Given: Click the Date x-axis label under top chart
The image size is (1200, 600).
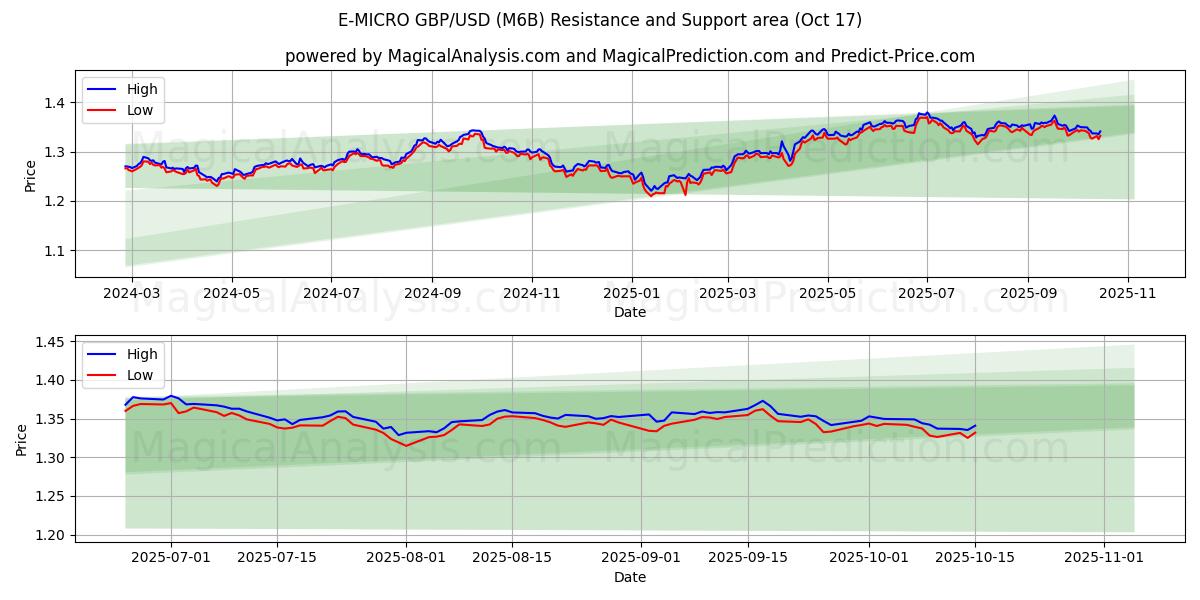Looking at the screenshot, I should pos(629,312).
